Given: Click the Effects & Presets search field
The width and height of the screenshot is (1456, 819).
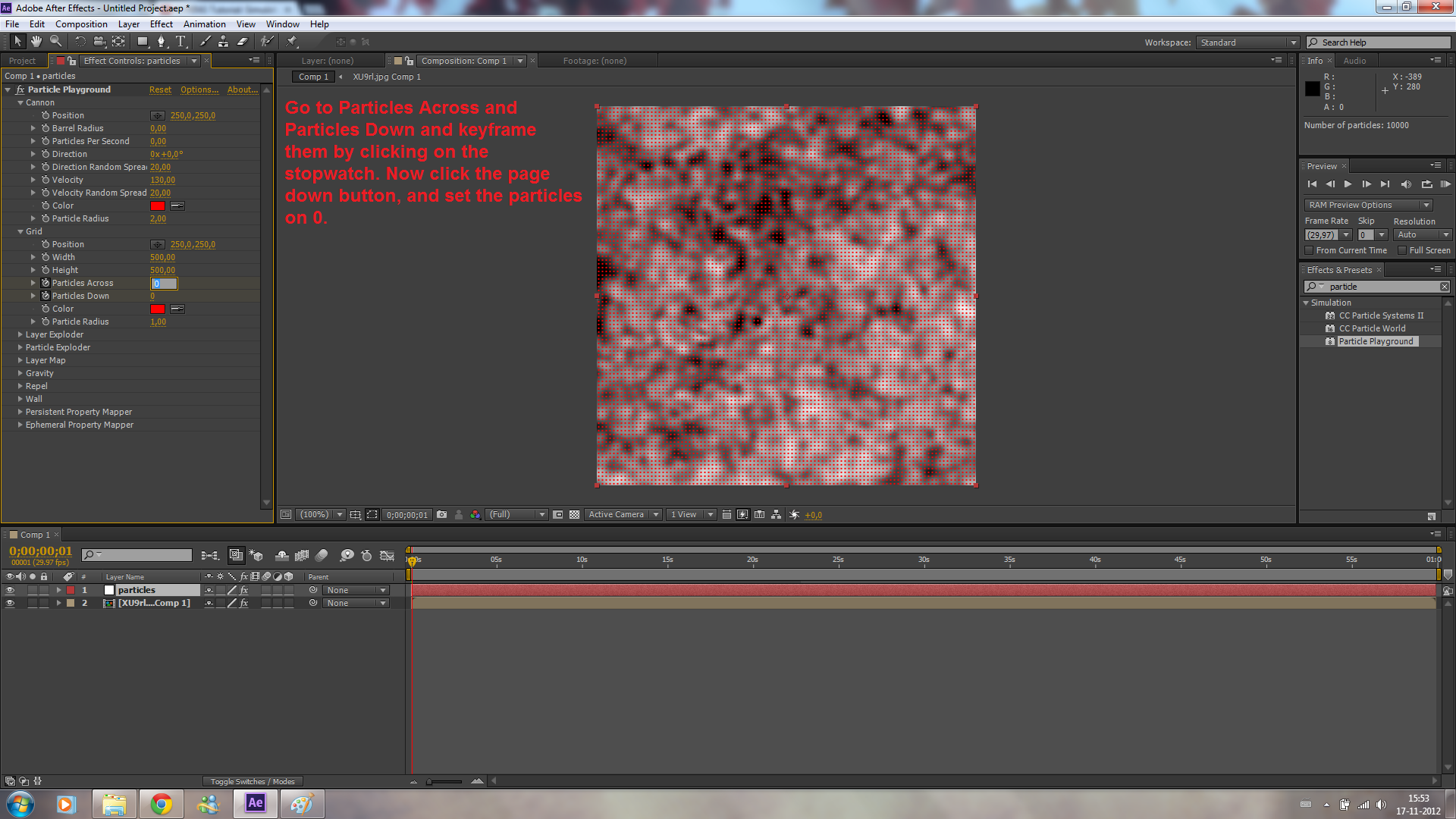Looking at the screenshot, I should click(1377, 287).
